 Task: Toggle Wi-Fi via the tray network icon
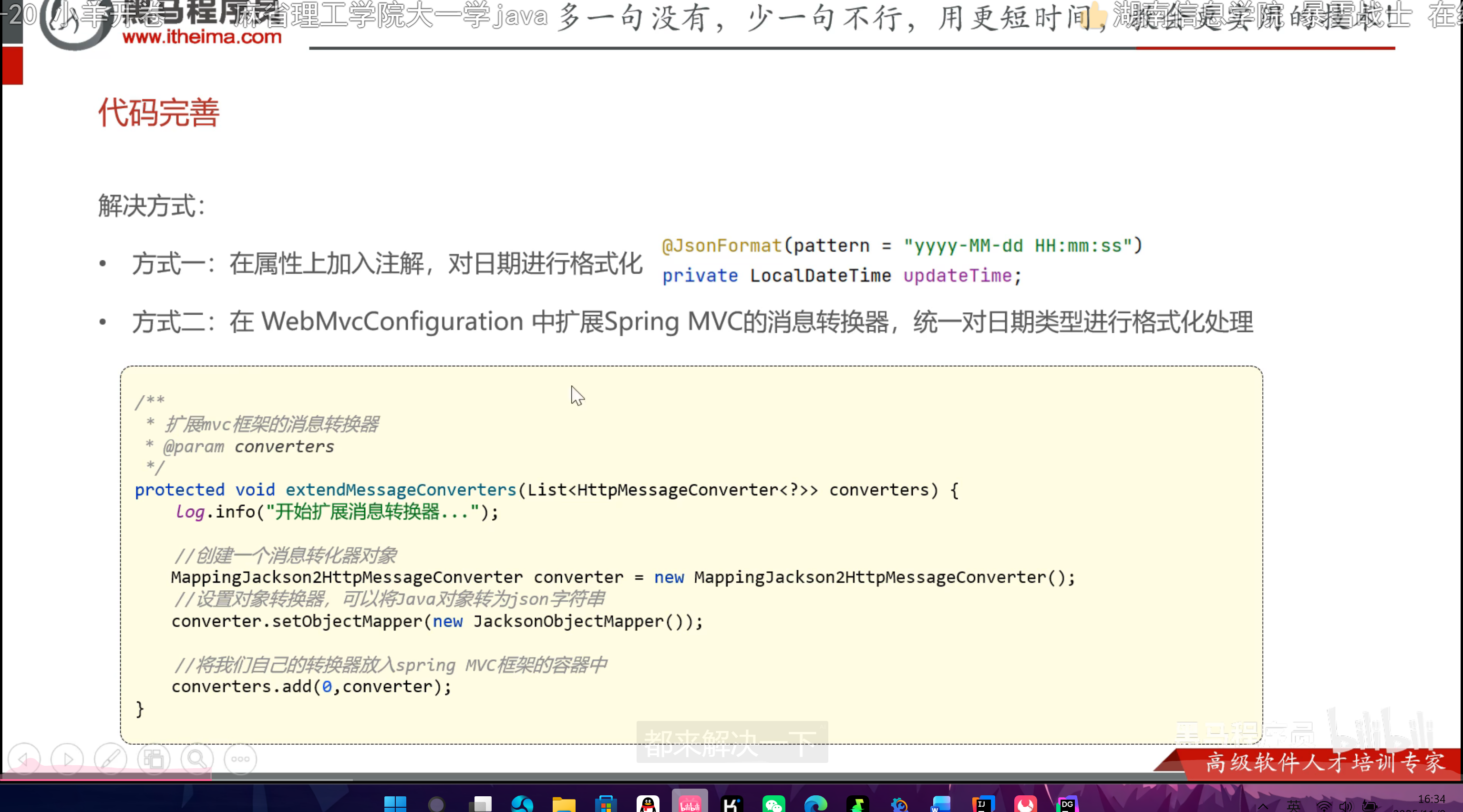[1324, 807]
